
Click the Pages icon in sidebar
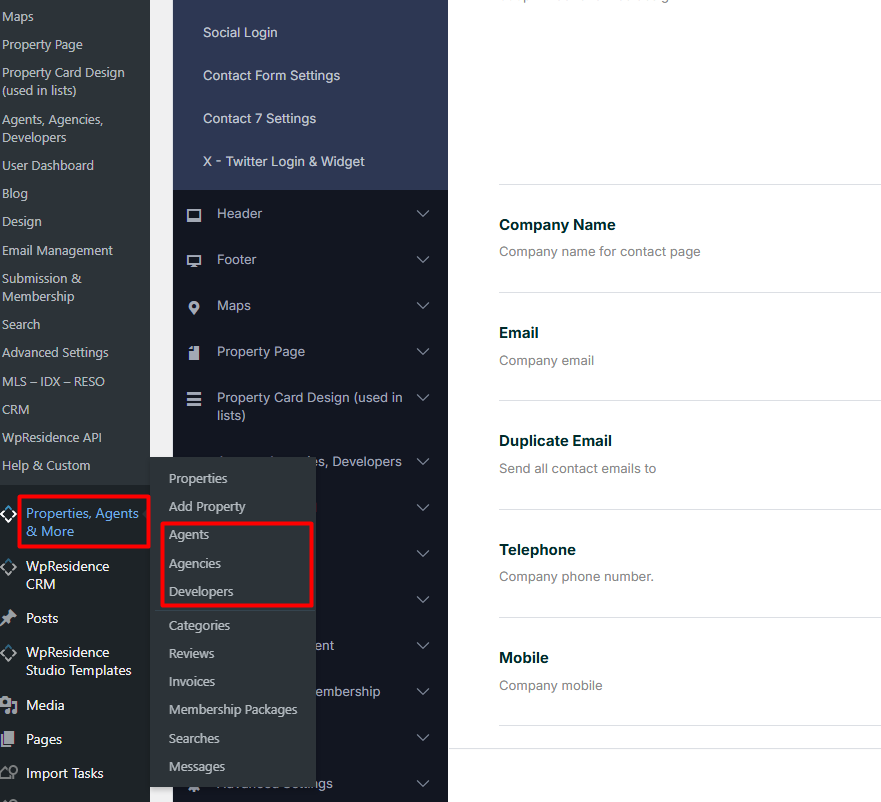coord(9,740)
